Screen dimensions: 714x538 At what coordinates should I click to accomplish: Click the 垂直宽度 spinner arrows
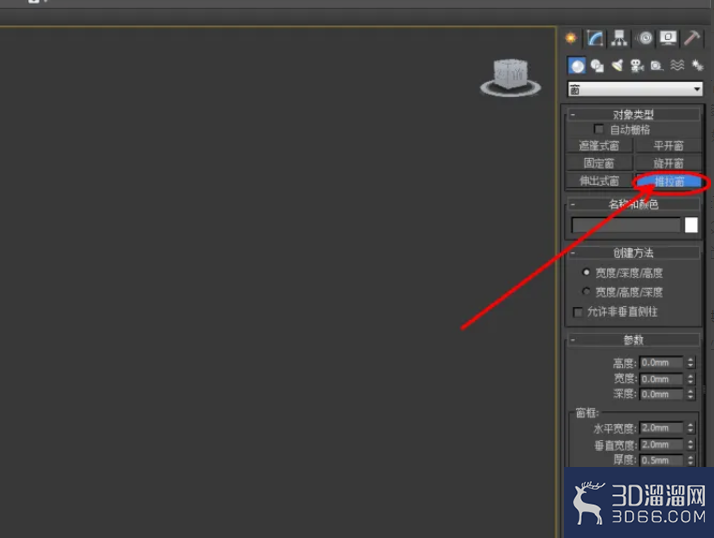click(690, 444)
